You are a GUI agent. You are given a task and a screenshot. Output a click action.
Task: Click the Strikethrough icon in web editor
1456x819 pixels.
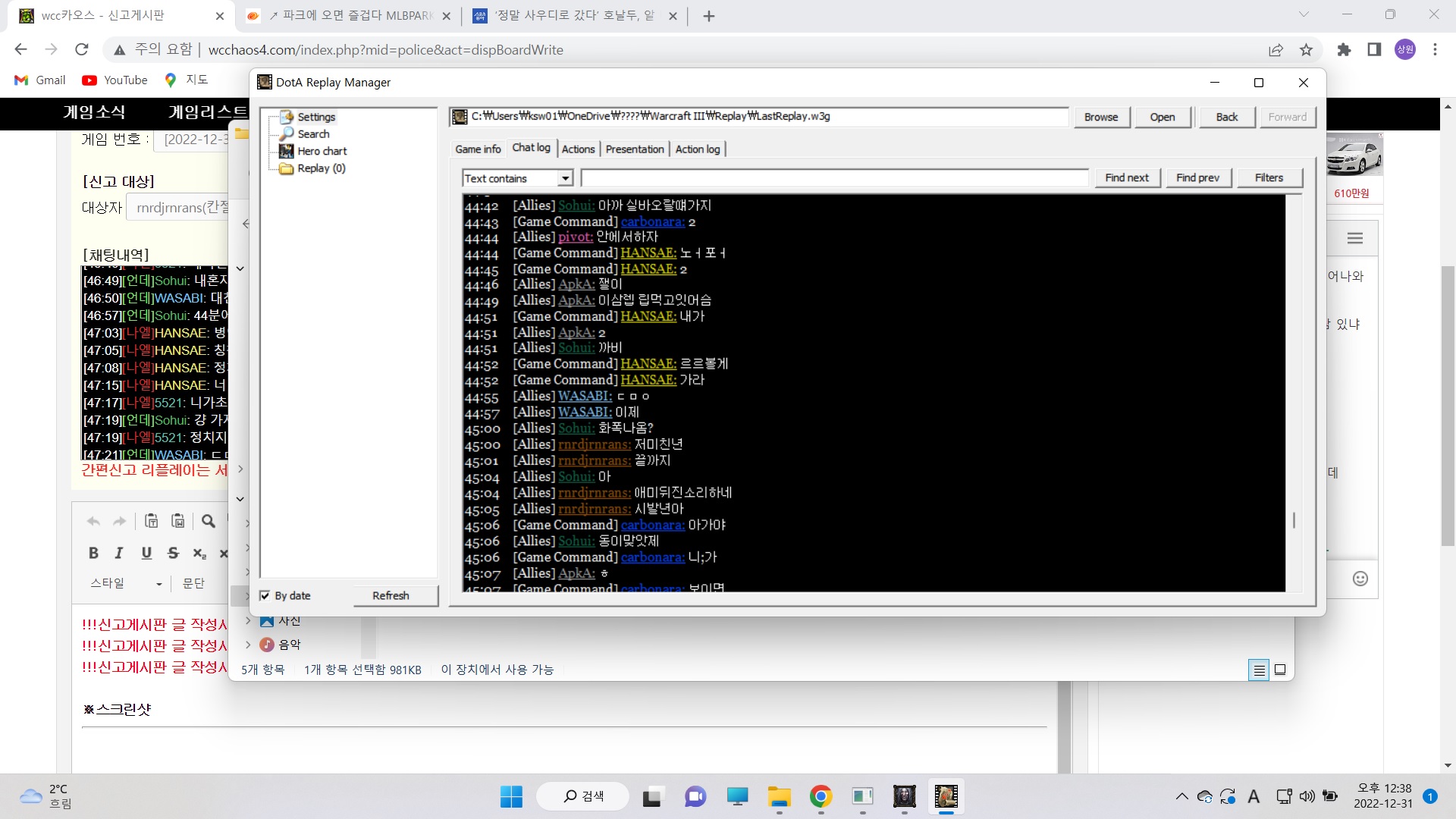[x=173, y=553]
